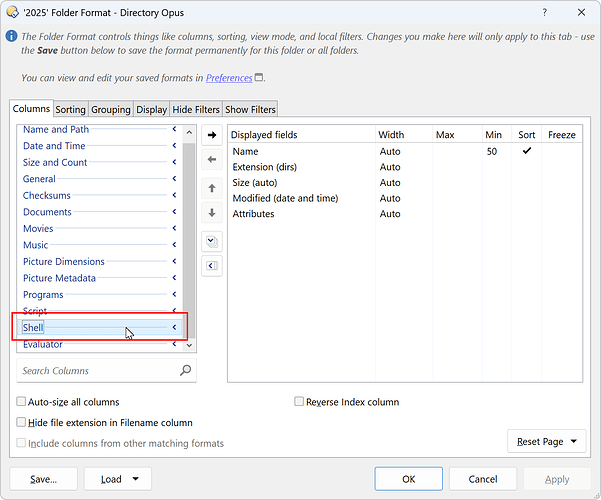
Task: Select the Size (auto) displayed field
Action: tap(405, 183)
